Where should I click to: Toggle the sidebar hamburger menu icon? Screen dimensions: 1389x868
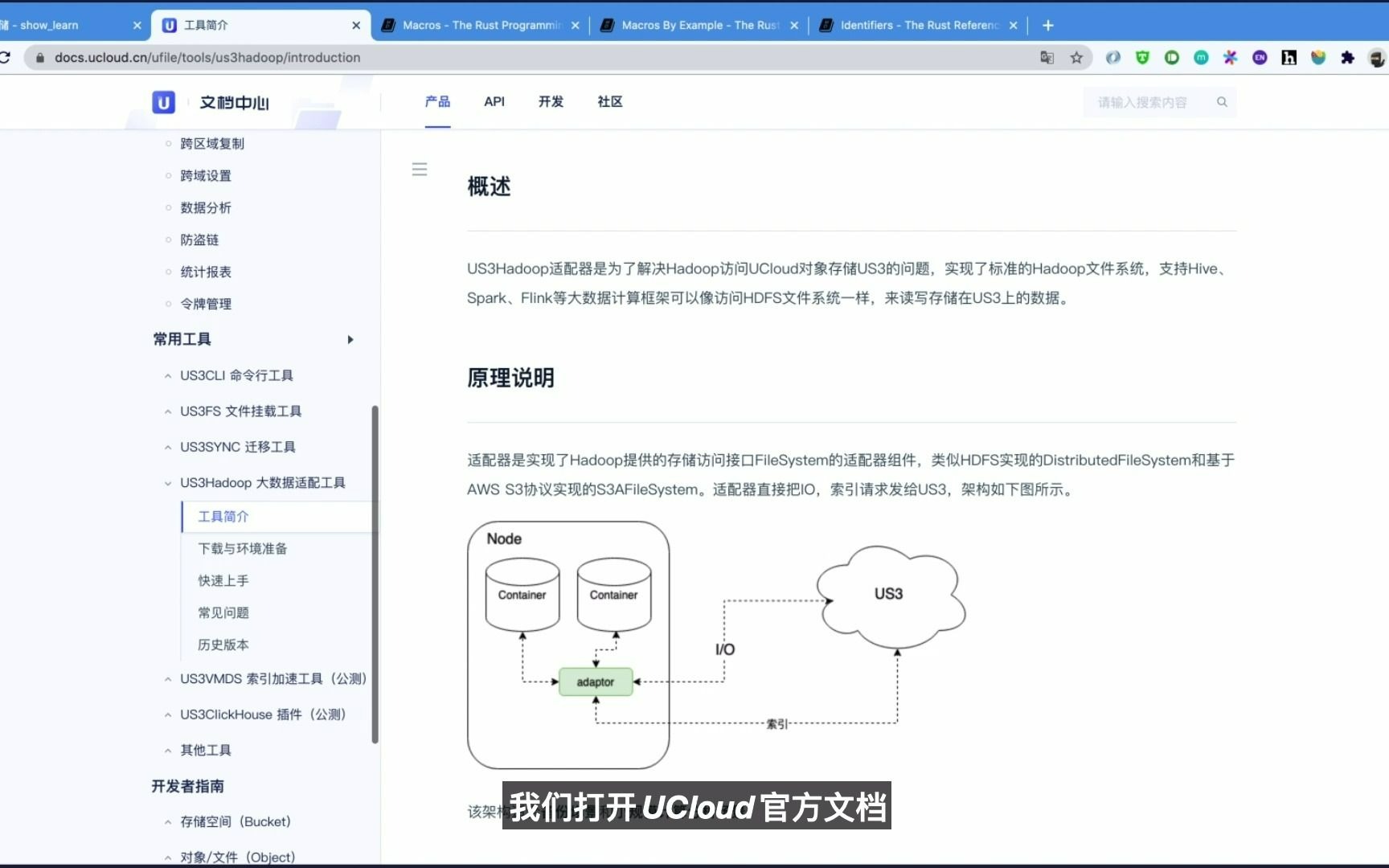click(x=420, y=169)
